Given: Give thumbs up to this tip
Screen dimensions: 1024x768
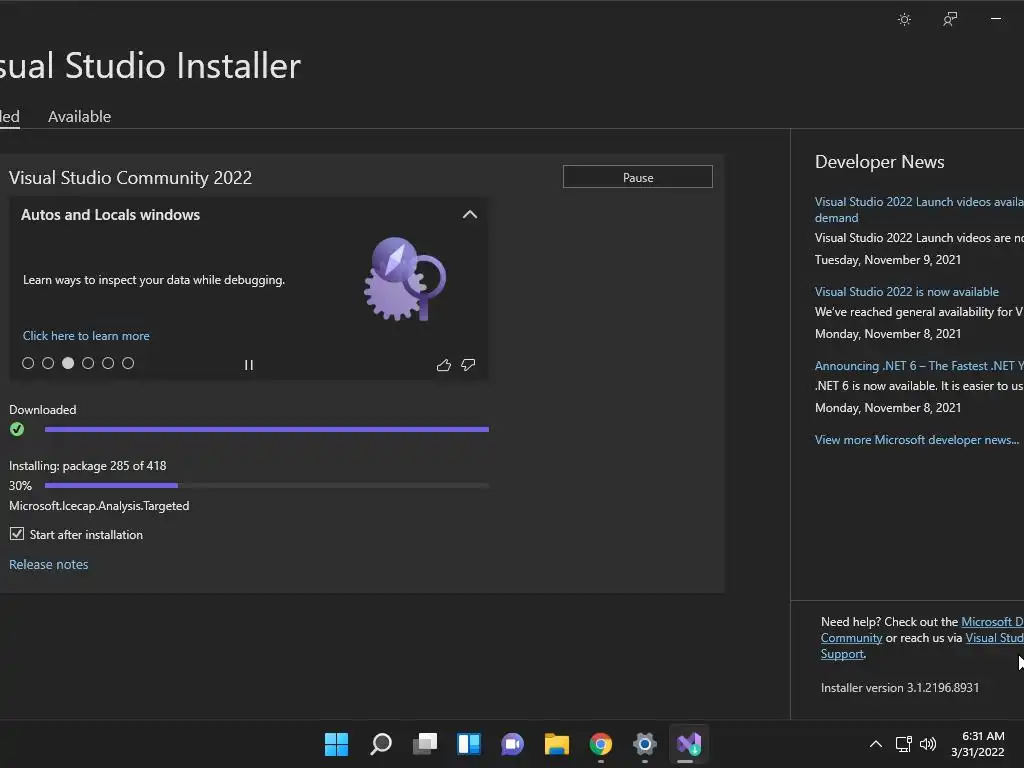Looking at the screenshot, I should pos(443,365).
